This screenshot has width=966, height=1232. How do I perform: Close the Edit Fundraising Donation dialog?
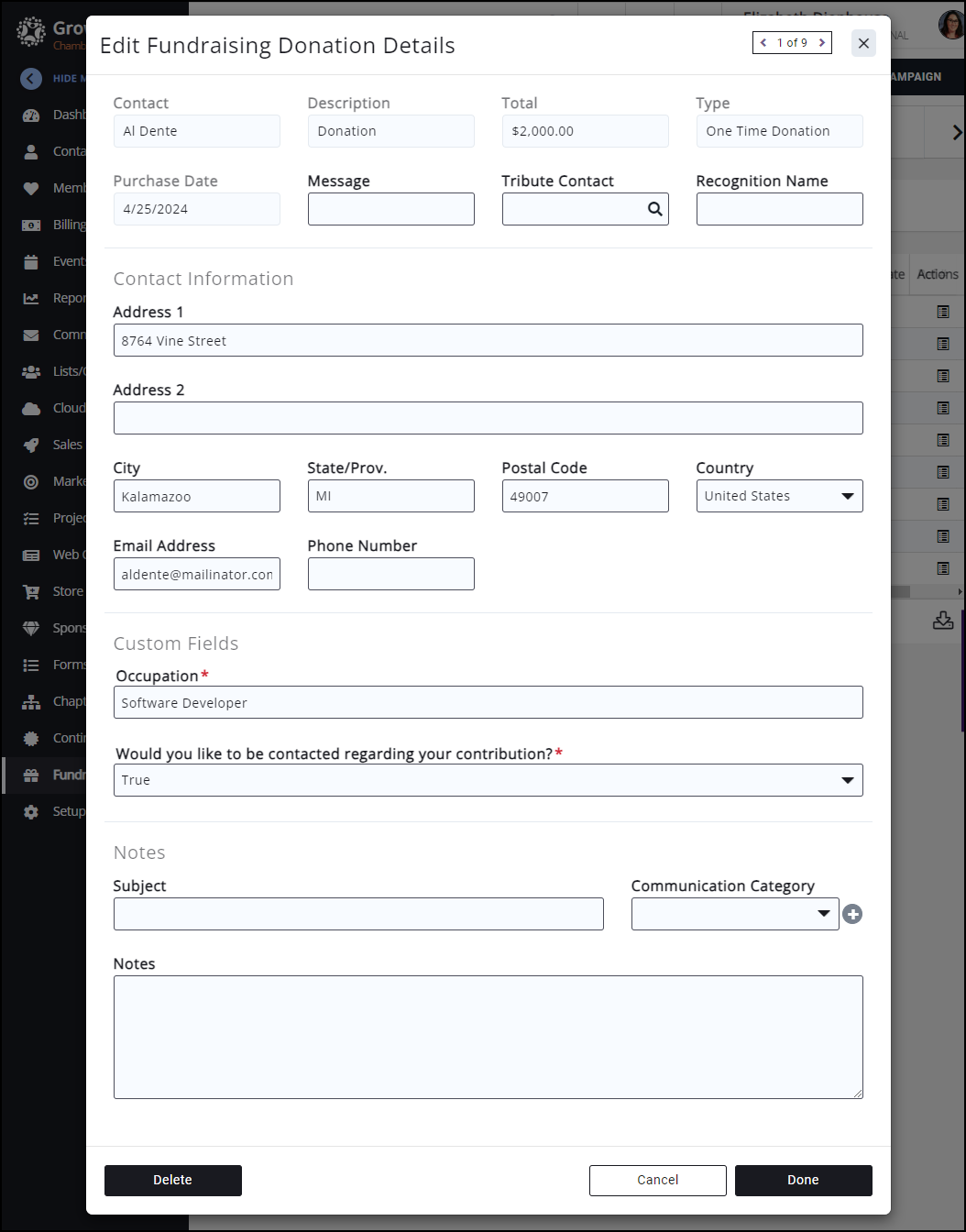click(x=863, y=43)
